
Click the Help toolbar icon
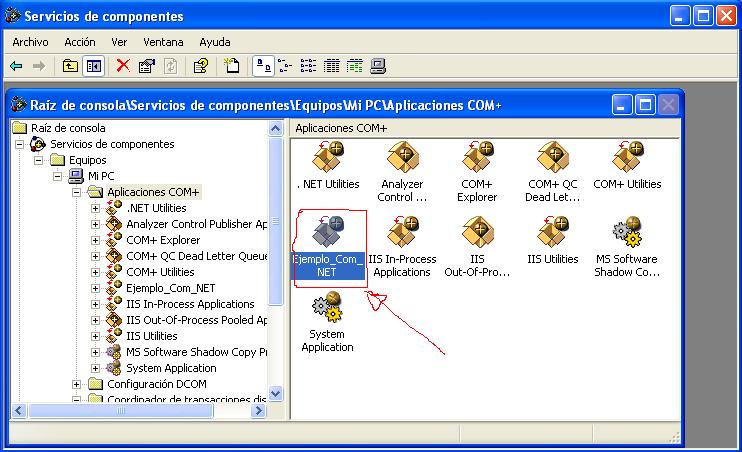201,66
